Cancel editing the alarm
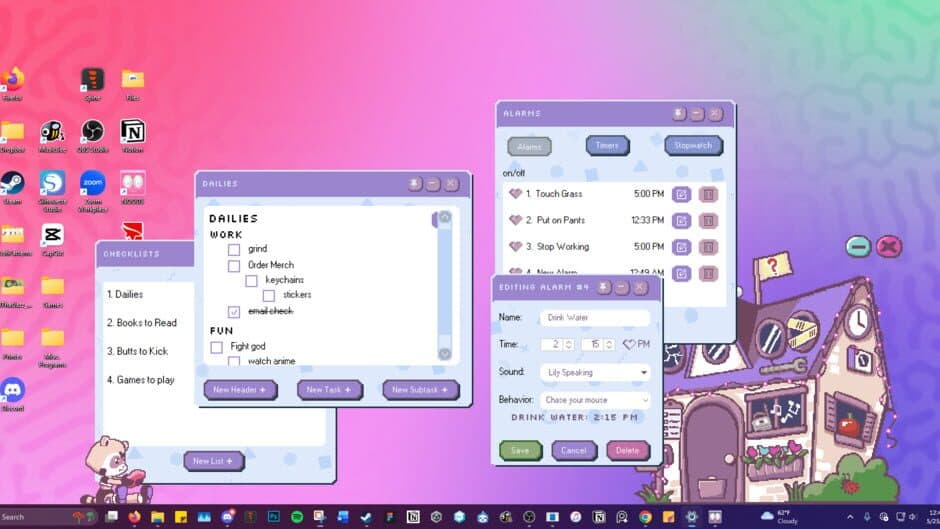Image resolution: width=940 pixels, height=529 pixels. (574, 450)
